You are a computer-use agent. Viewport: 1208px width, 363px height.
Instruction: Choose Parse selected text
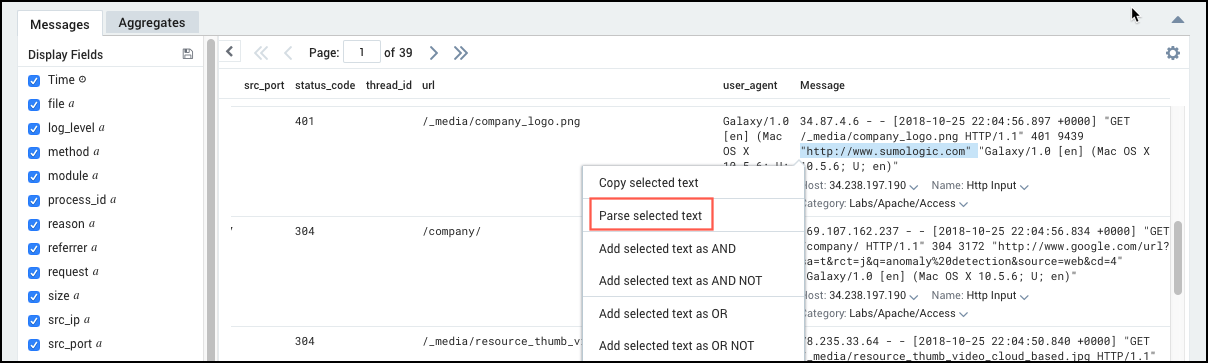pos(650,216)
